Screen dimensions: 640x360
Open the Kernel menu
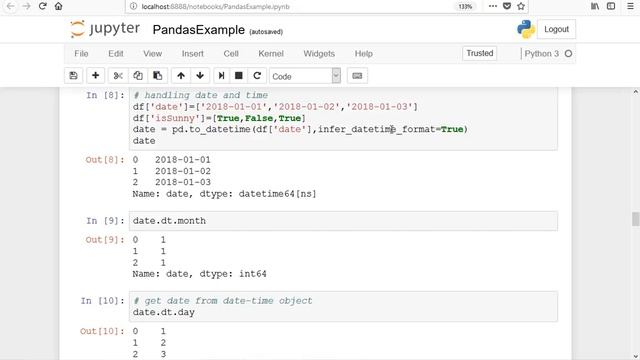[271, 53]
